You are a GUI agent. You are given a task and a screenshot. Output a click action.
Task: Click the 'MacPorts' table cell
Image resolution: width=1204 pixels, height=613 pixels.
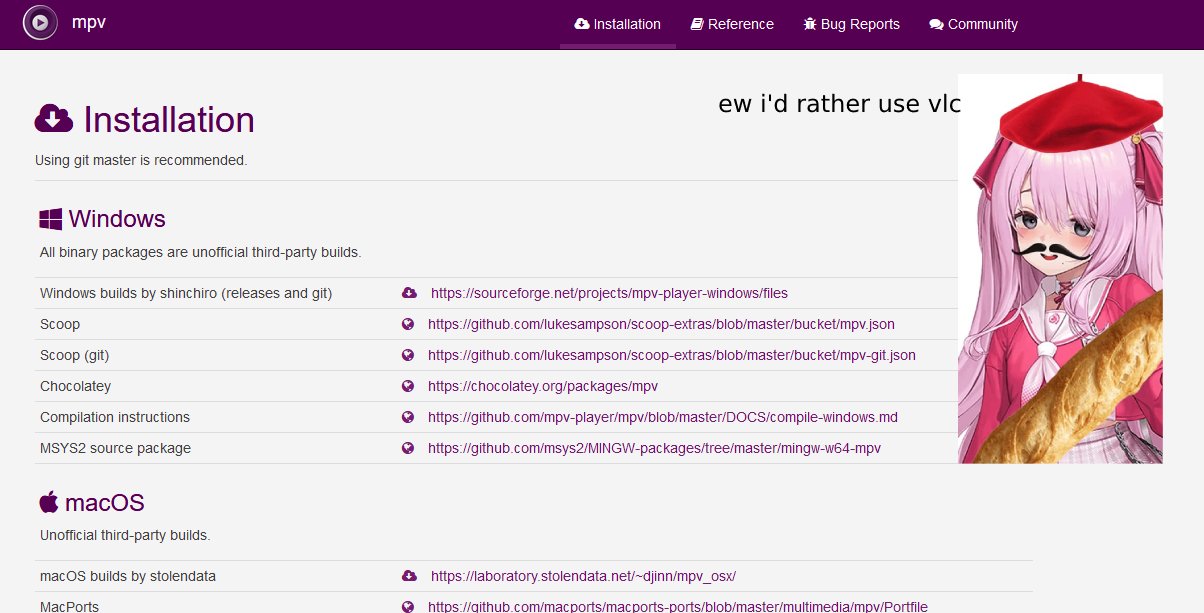[70, 606]
